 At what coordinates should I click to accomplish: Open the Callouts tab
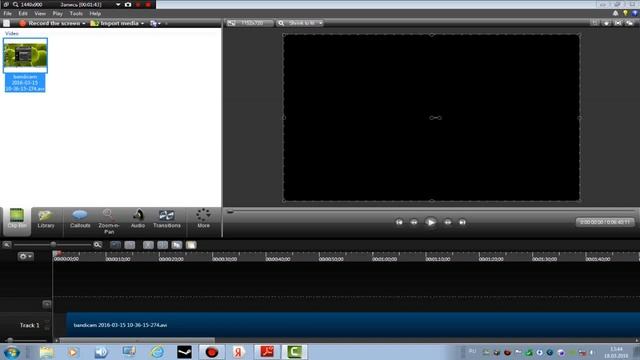click(80, 220)
